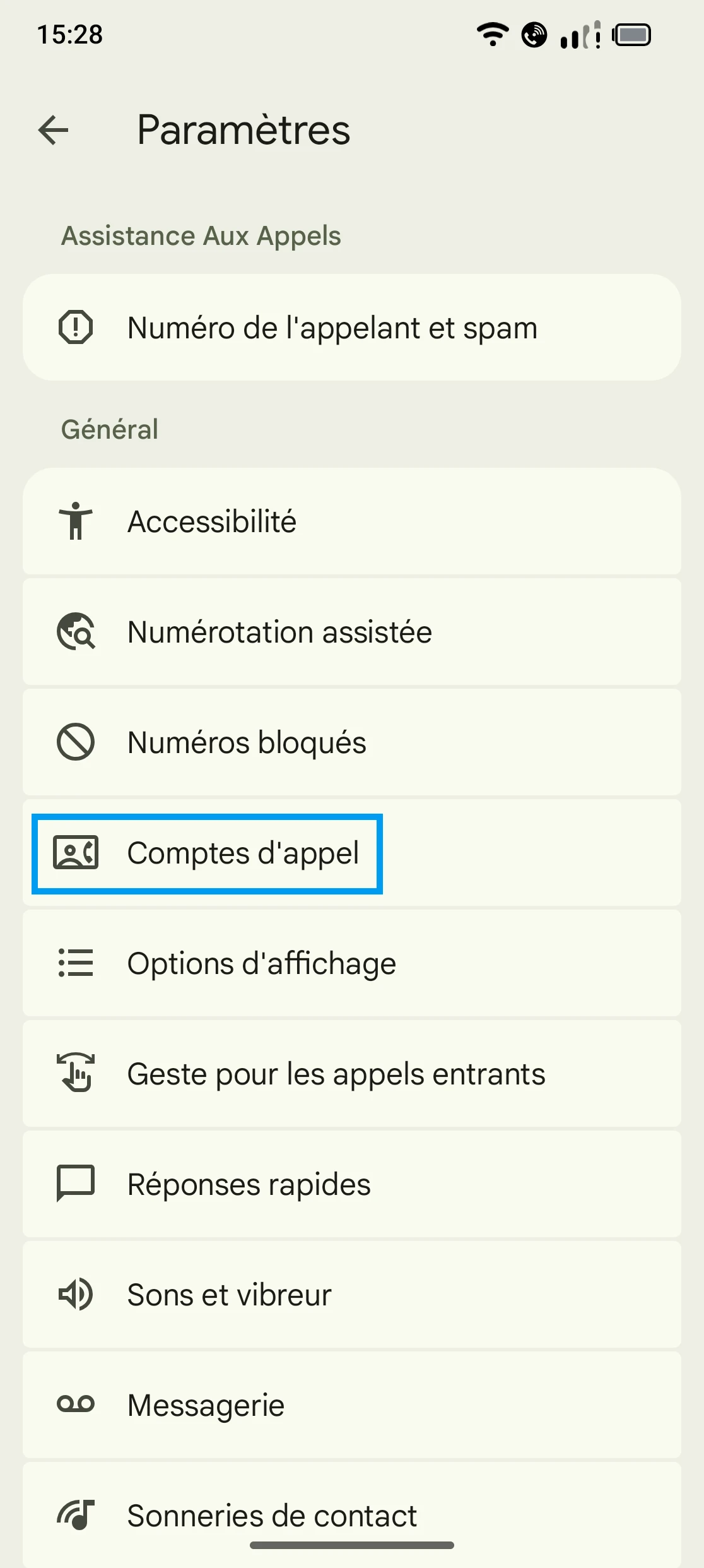704x1568 pixels.
Task: Tap the battery indicator in status bar
Action: pyautogui.click(x=631, y=35)
